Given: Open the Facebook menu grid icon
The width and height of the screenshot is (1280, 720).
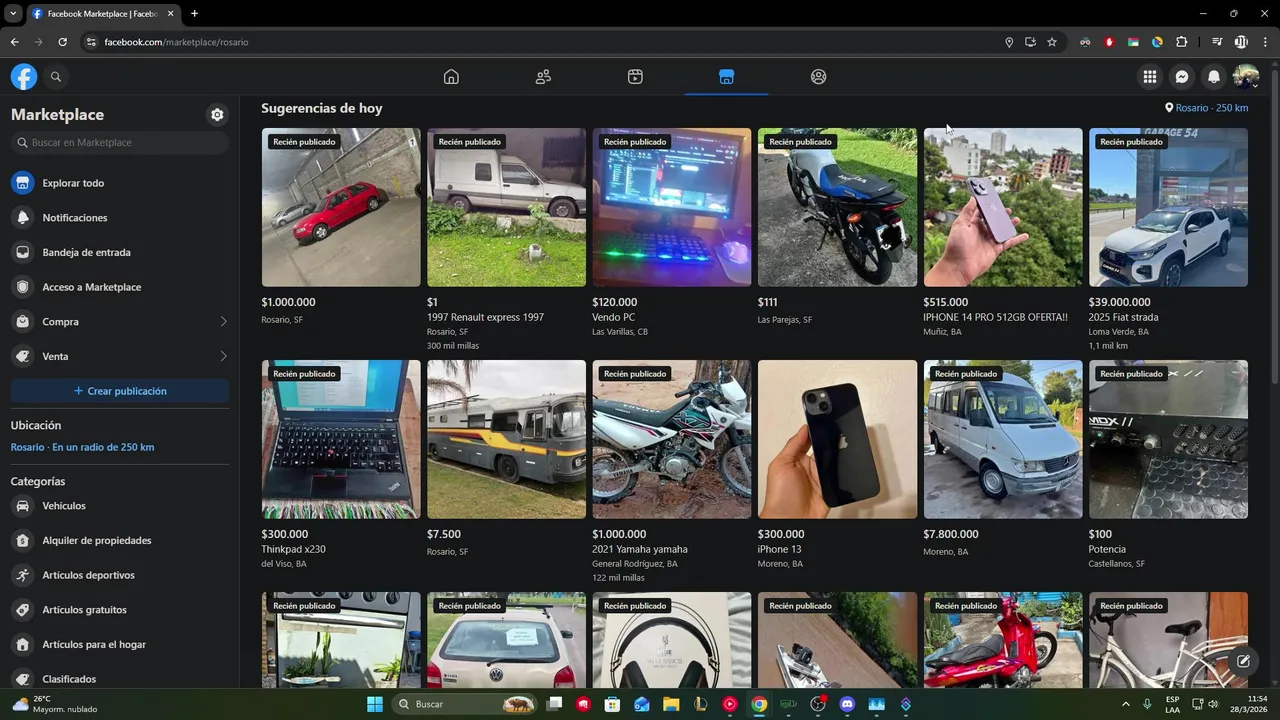Looking at the screenshot, I should pos(1150,77).
